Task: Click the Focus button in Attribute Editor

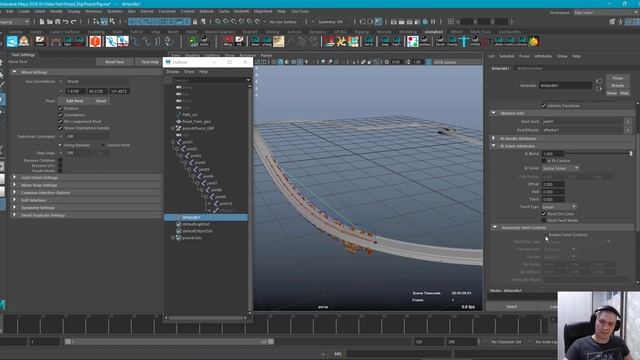Action: [x=618, y=78]
